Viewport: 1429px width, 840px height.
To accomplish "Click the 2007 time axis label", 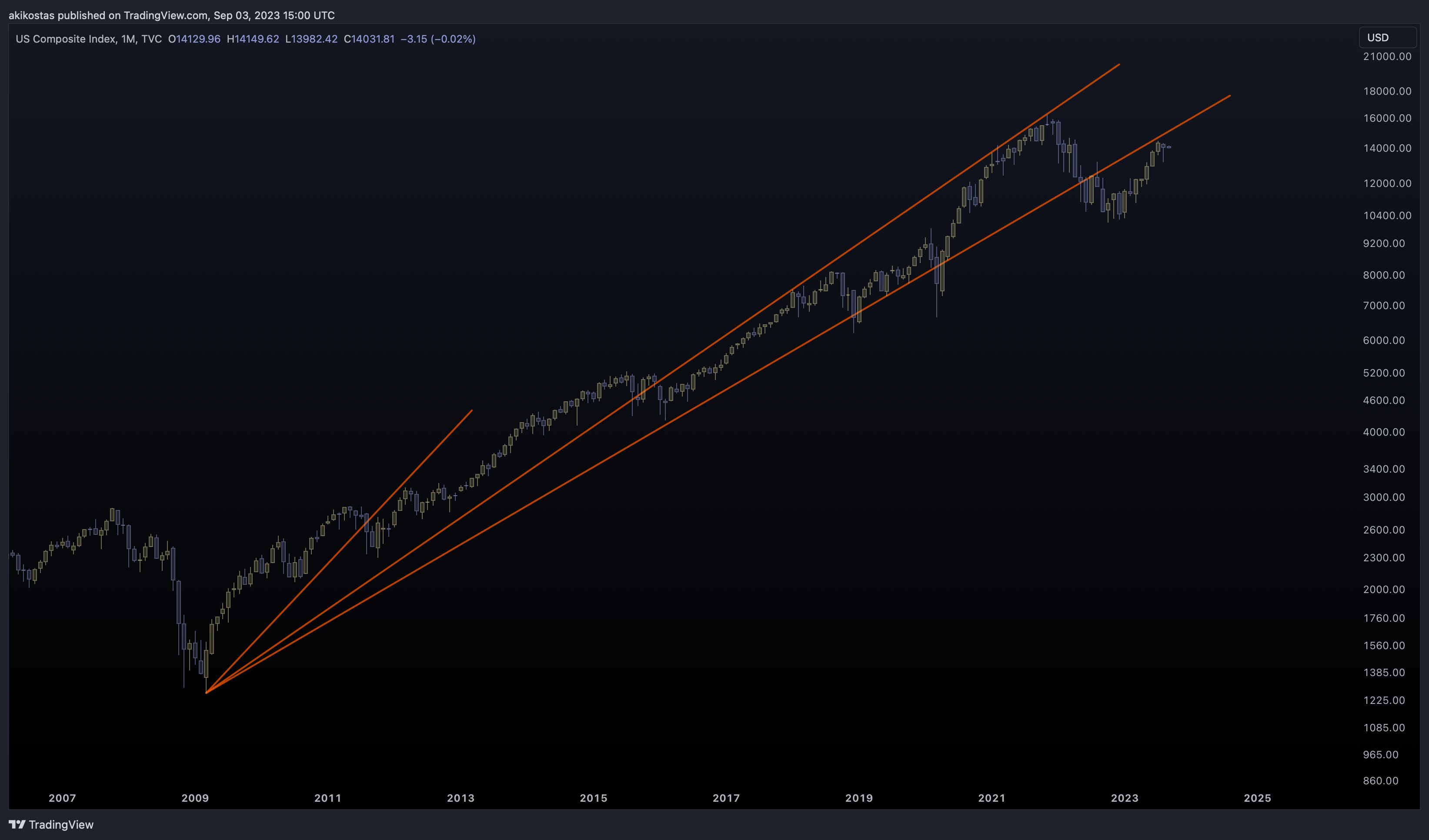I will [x=62, y=798].
